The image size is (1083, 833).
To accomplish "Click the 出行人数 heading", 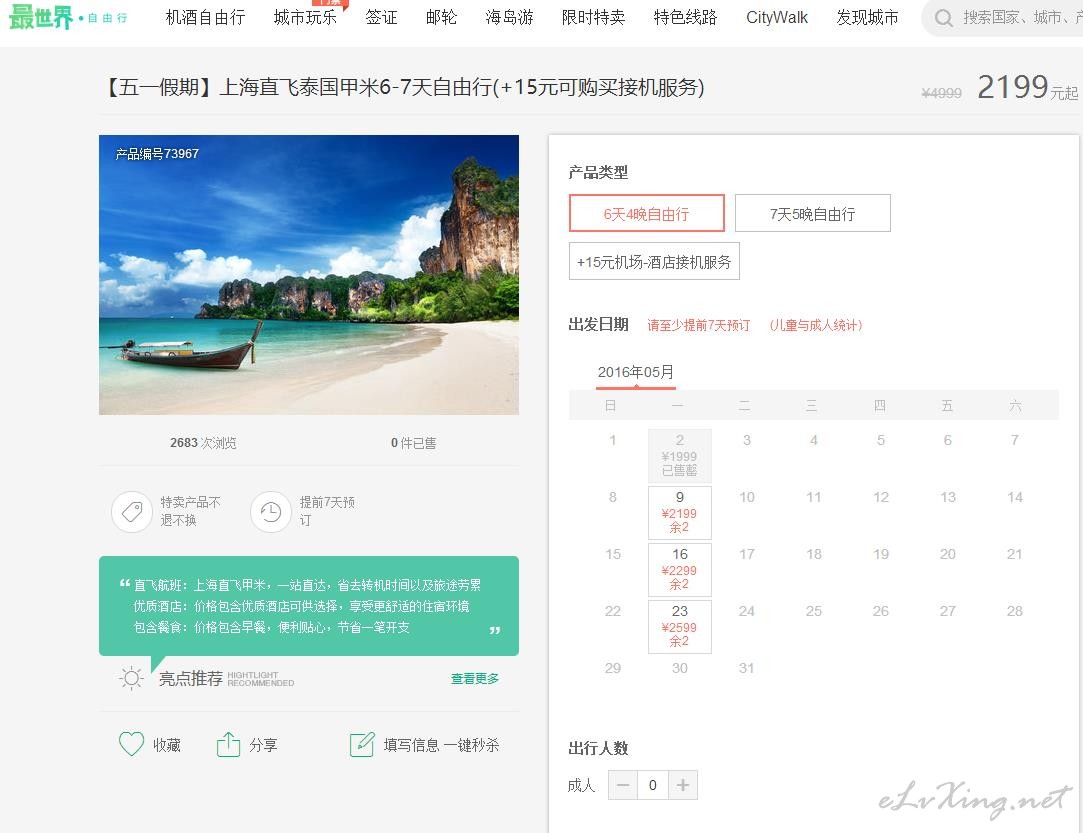I will [598, 748].
